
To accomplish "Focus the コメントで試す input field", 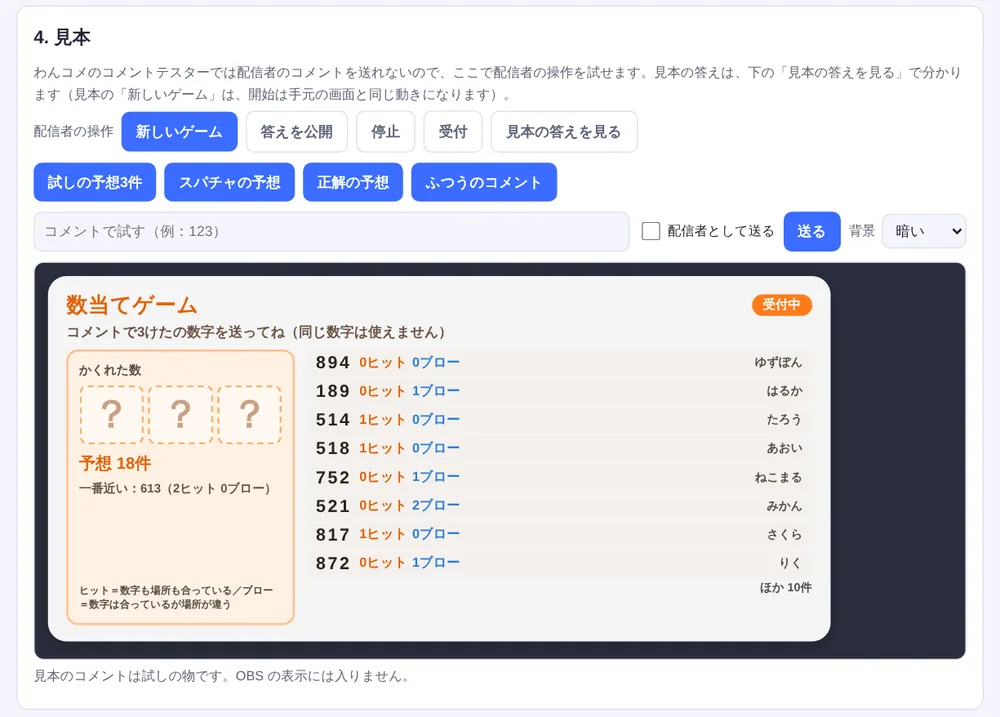I will pyautogui.click(x=331, y=231).
